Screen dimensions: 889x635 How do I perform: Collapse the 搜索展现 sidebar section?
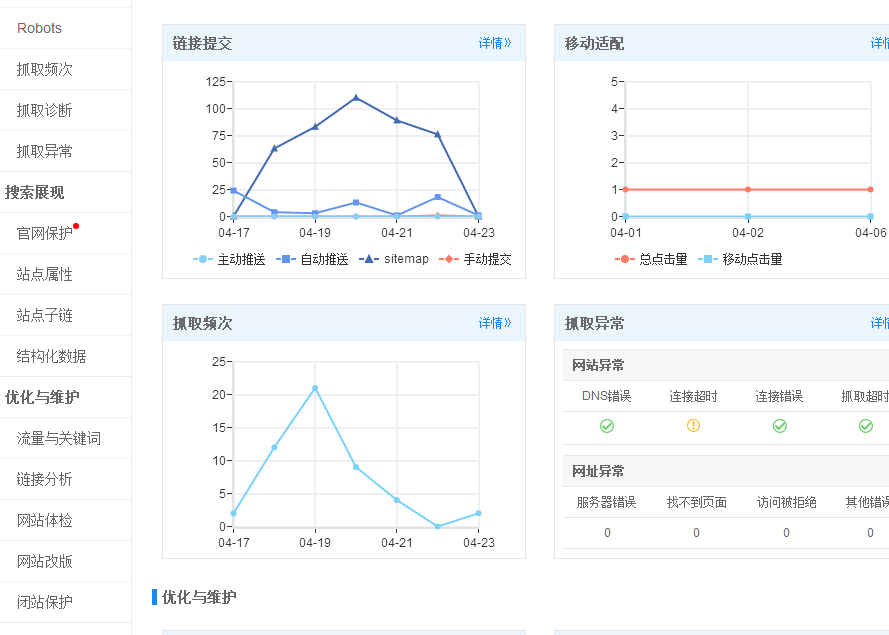pos(35,192)
